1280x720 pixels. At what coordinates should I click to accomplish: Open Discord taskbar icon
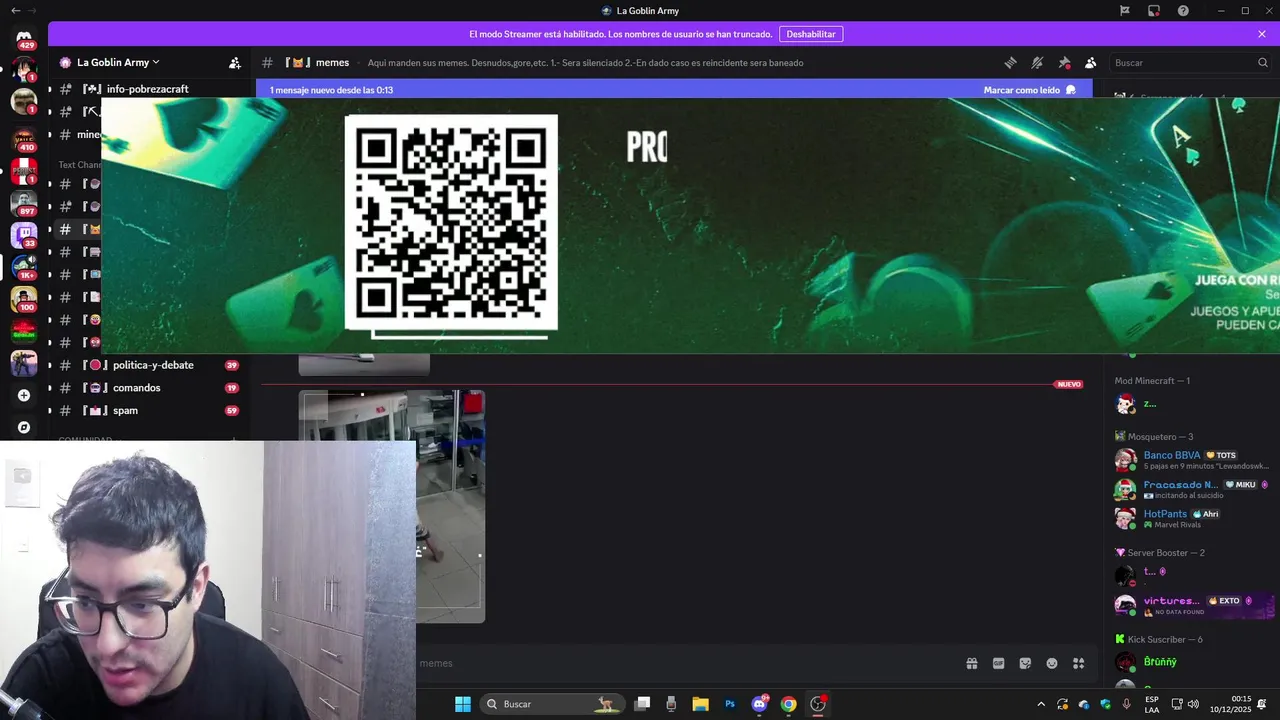[760, 704]
